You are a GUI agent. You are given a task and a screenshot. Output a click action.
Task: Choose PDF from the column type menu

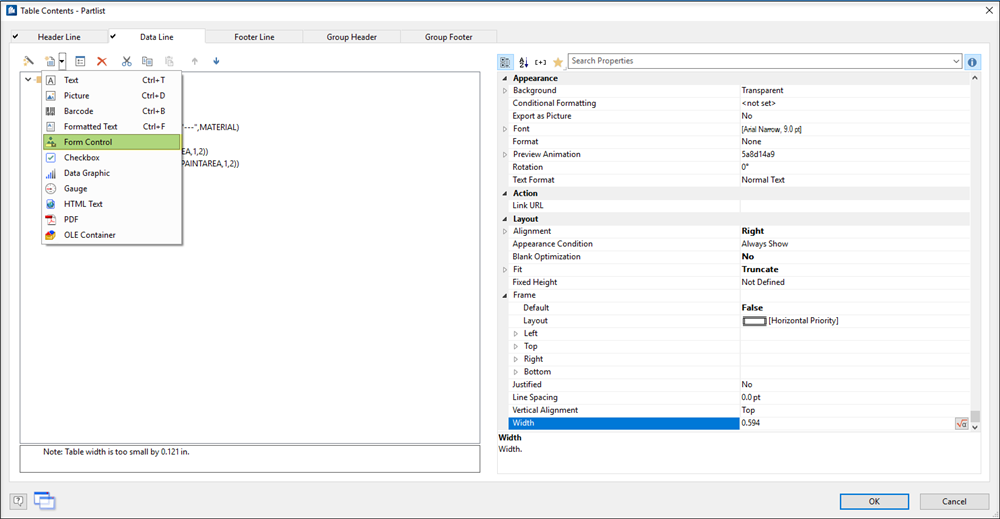click(112, 219)
